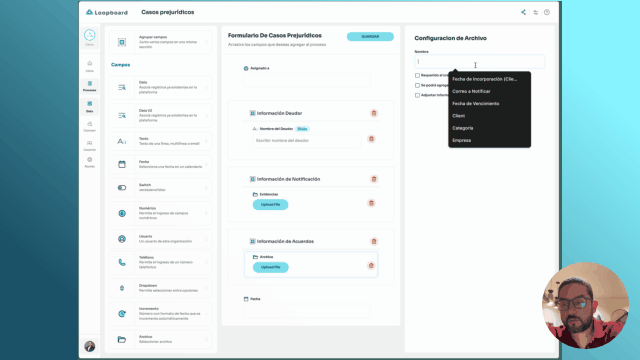Select the Texto field card
Screen dimensions: 640x360
pyautogui.click(x=160, y=141)
